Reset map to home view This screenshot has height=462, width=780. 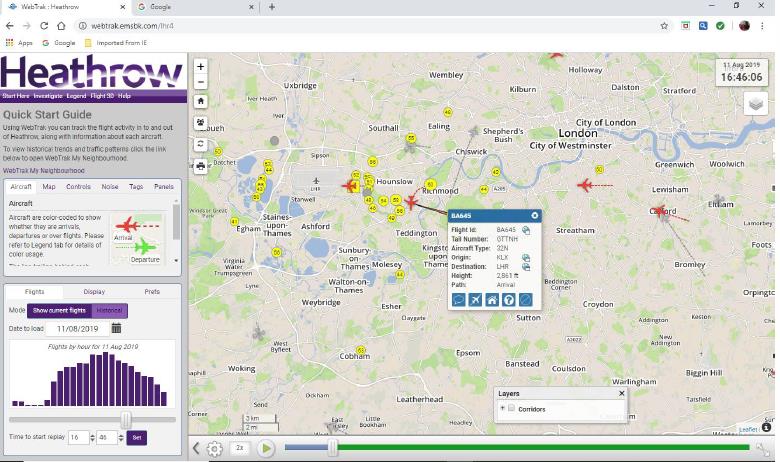click(200, 101)
